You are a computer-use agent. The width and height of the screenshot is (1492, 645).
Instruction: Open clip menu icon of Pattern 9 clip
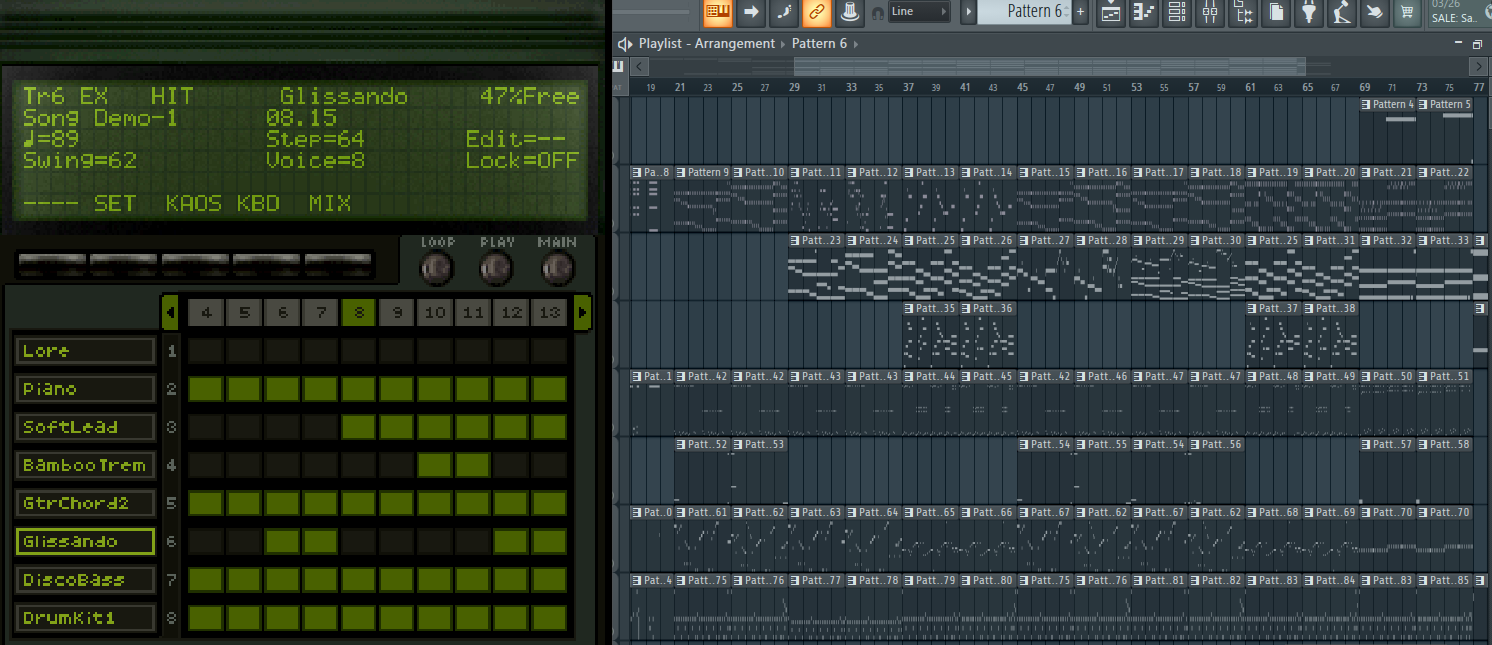(680, 172)
